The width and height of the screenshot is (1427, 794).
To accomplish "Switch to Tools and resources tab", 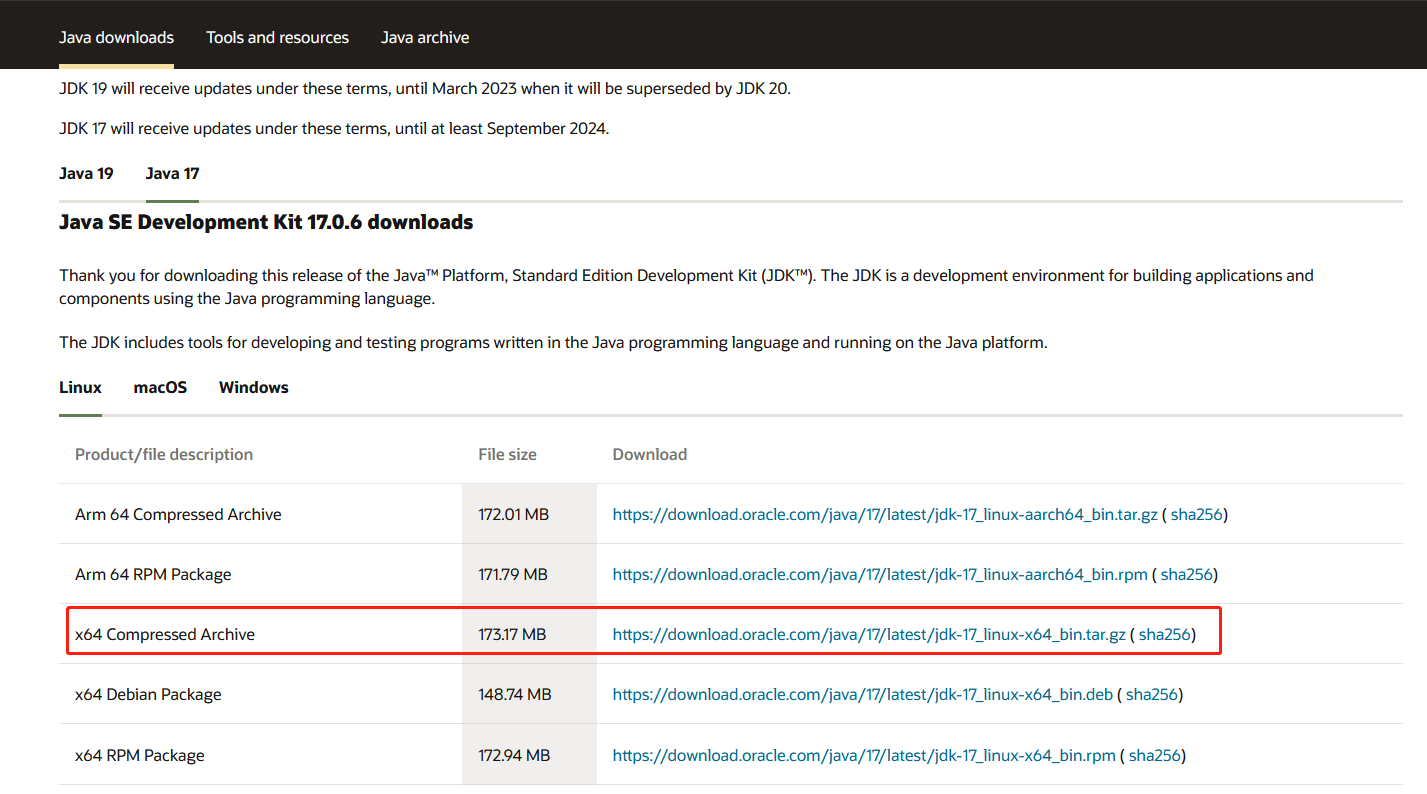I will click(277, 38).
